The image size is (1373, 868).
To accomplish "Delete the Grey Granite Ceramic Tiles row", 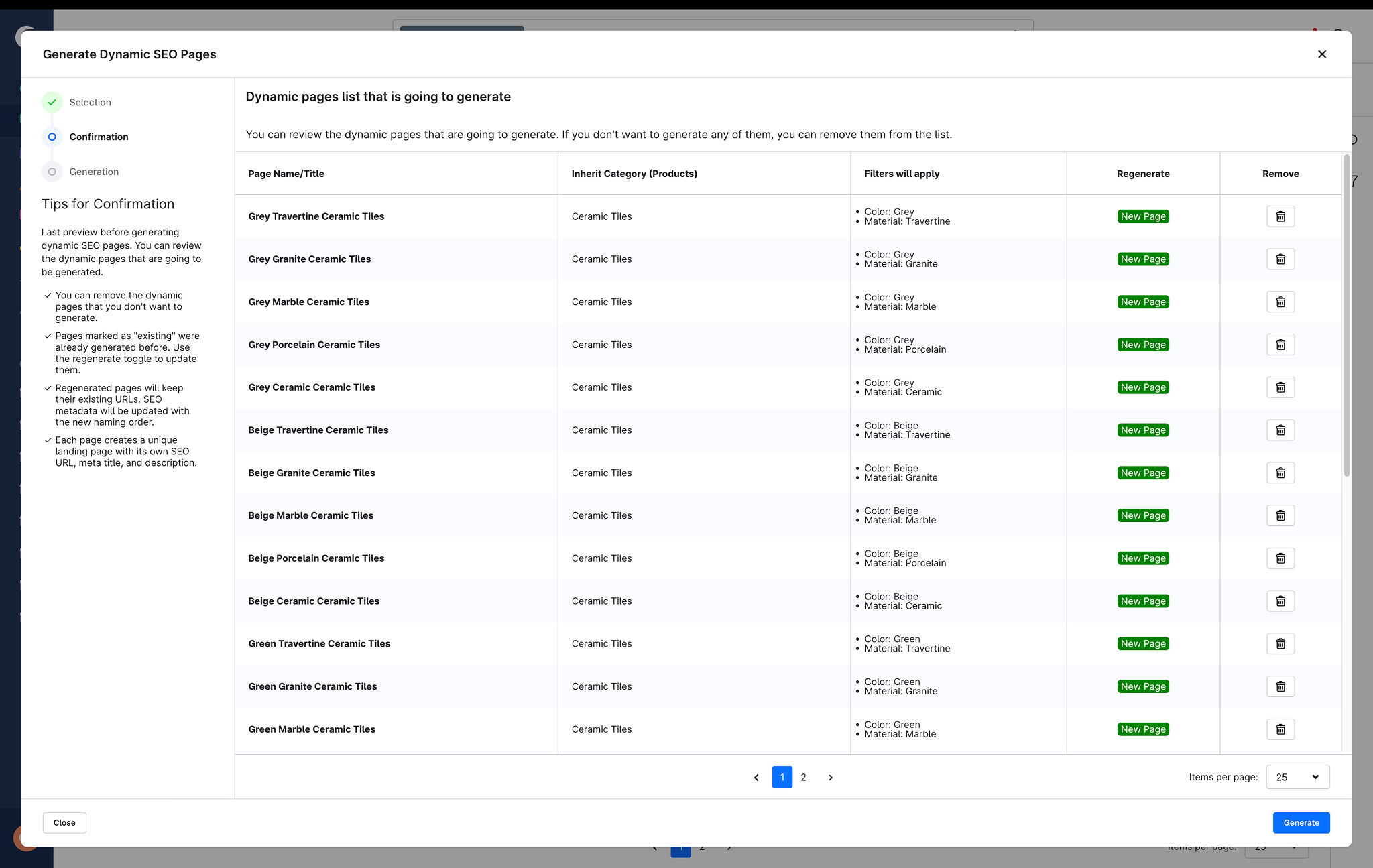I will point(1280,259).
